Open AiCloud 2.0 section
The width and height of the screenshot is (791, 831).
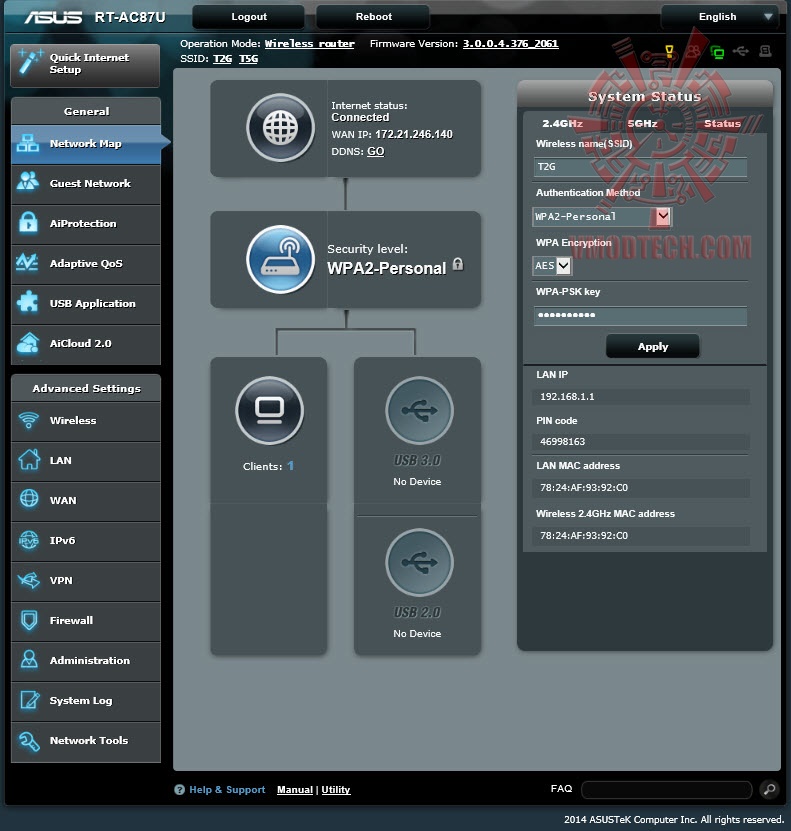pyautogui.click(x=86, y=344)
